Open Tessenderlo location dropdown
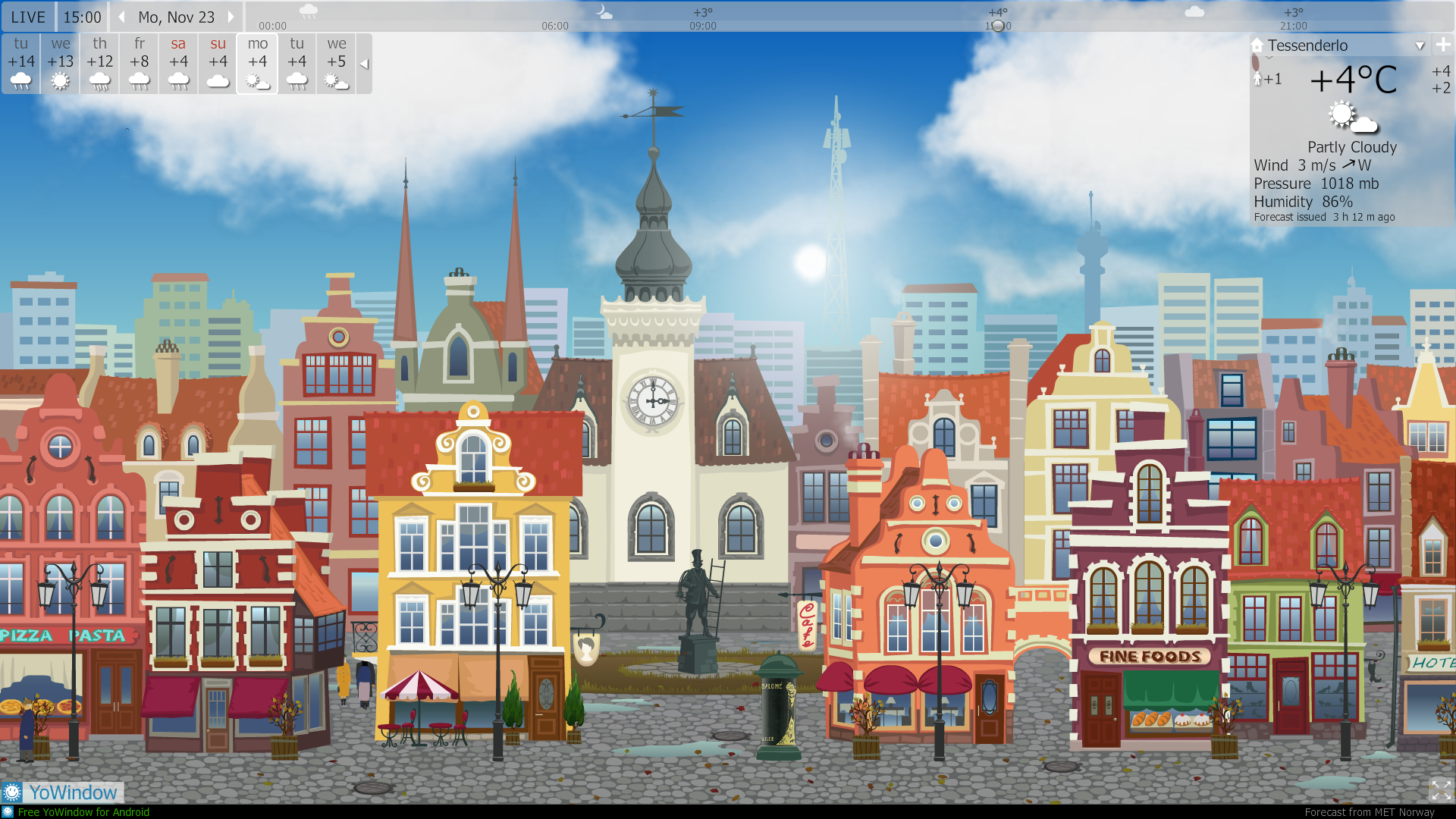This screenshot has height=819, width=1456. (x=1420, y=45)
